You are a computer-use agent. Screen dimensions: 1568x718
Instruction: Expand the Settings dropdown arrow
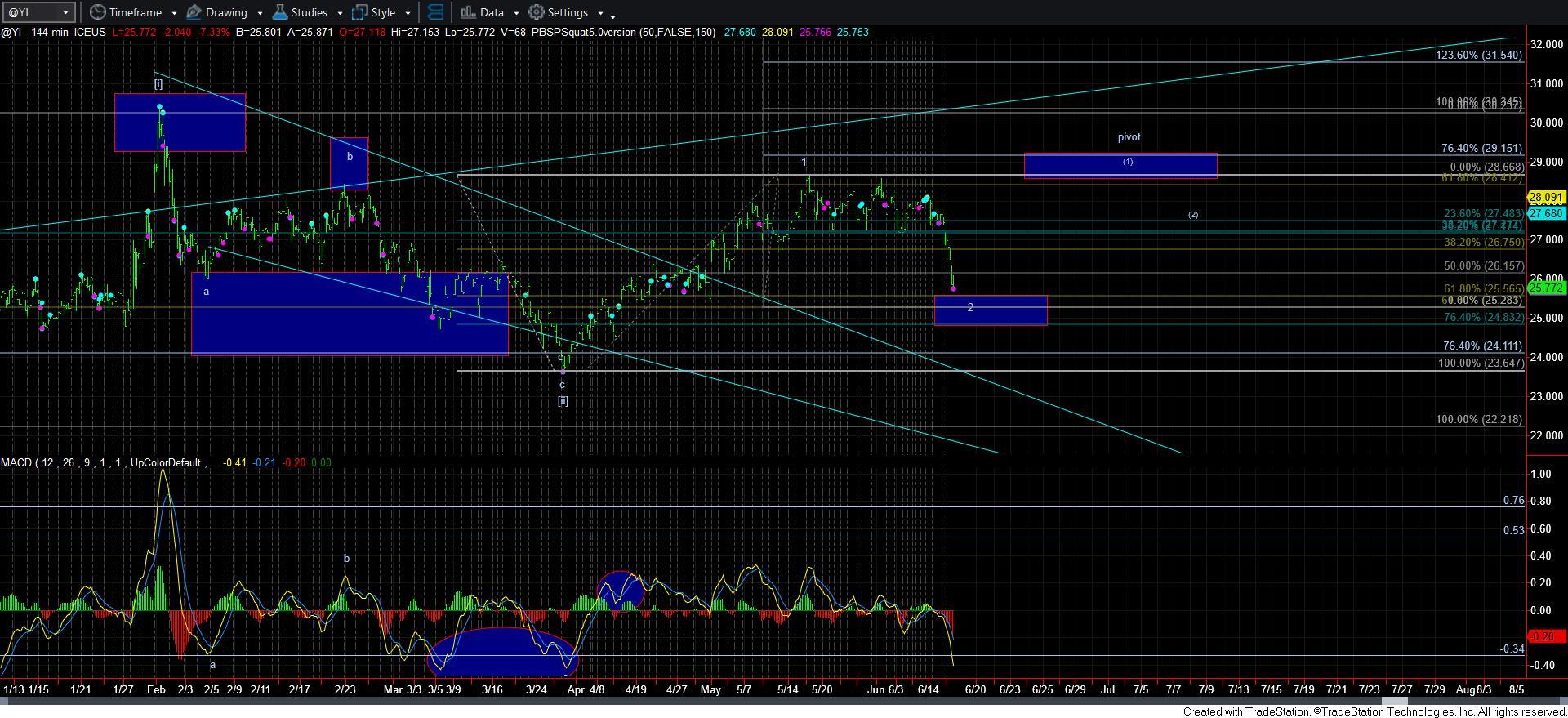[600, 13]
